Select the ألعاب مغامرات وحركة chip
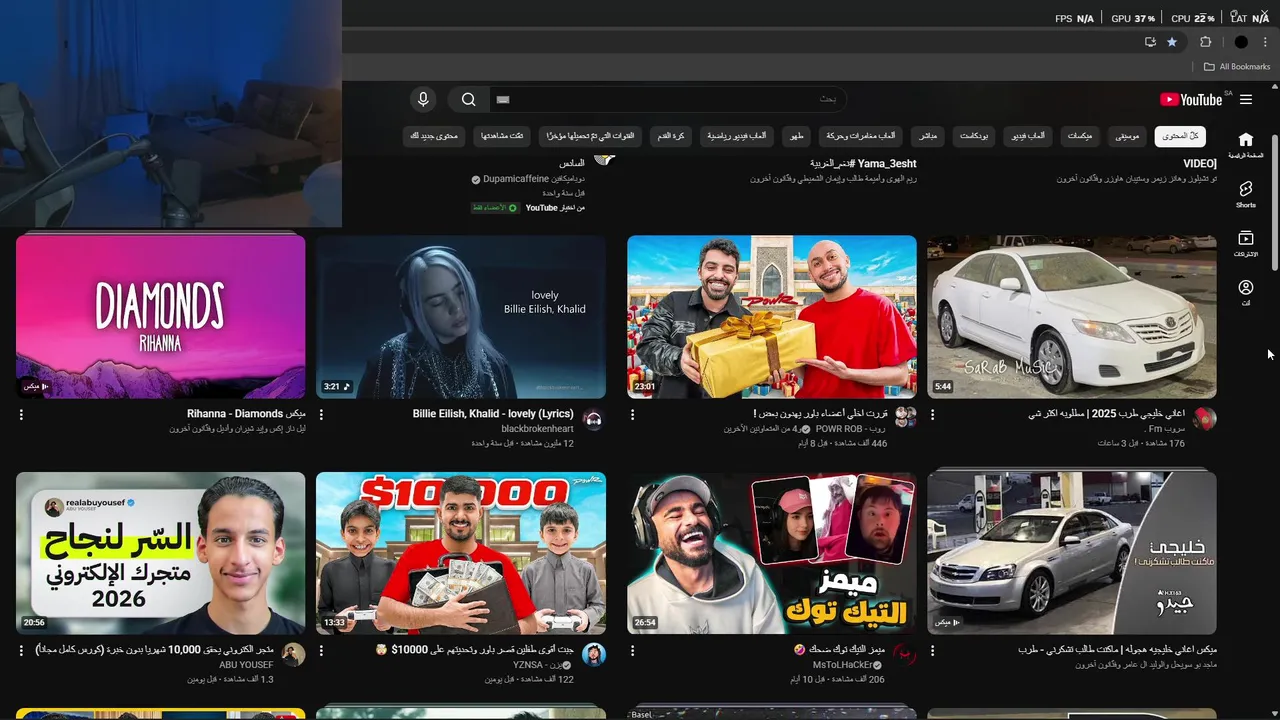 [860, 136]
